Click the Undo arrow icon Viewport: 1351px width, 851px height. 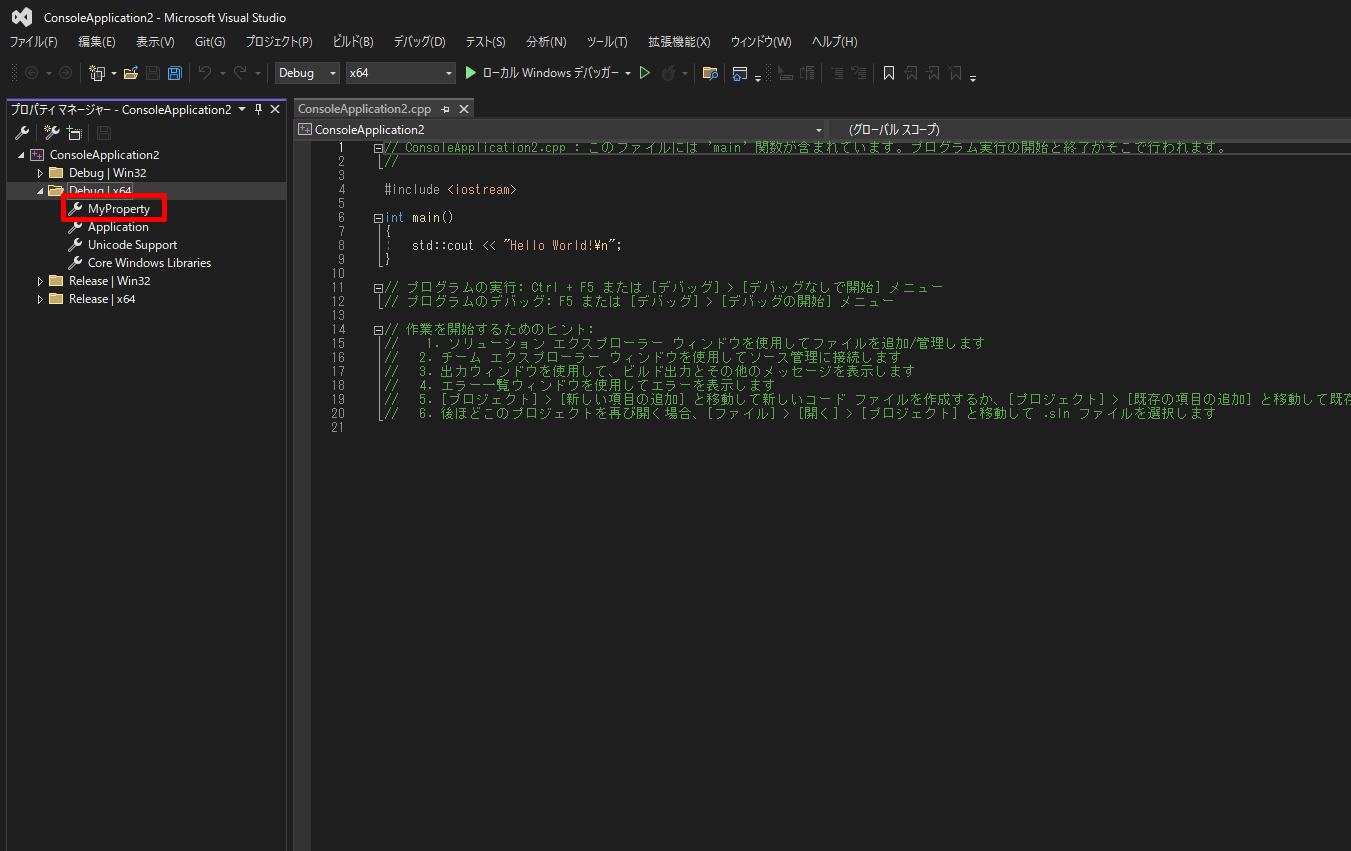tap(205, 73)
